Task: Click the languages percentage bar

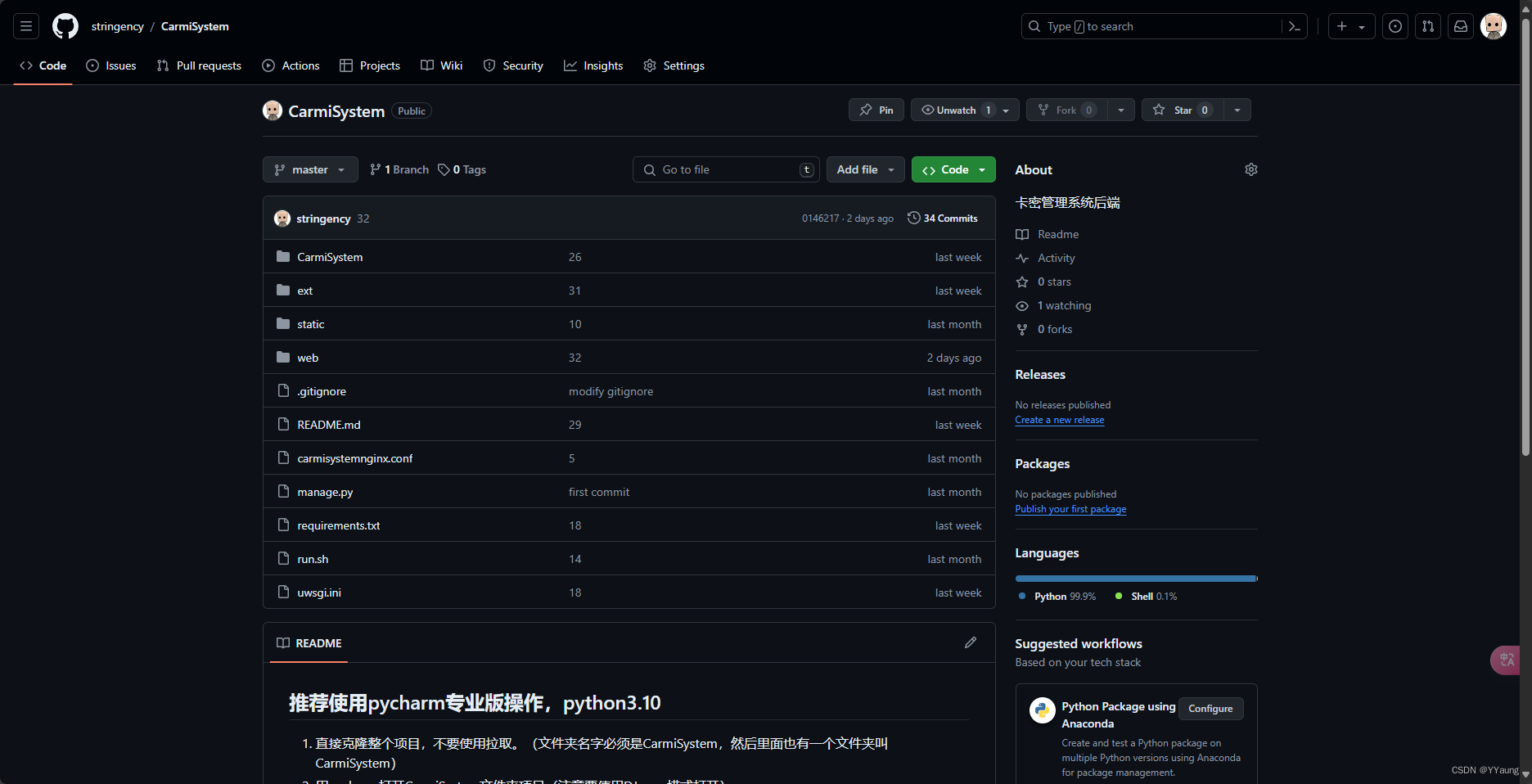Action: click(x=1136, y=579)
